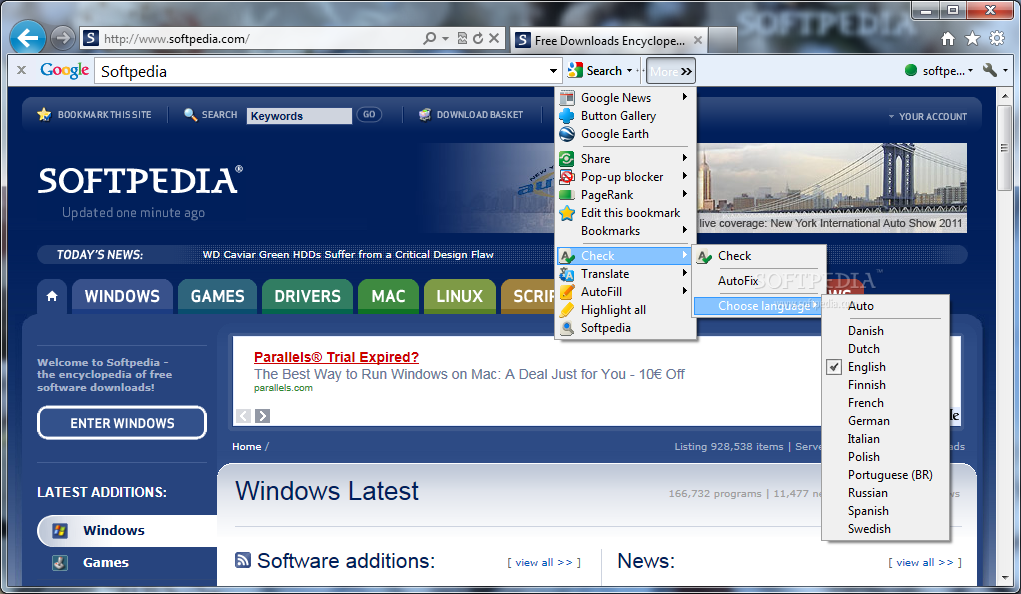Click the Share icon in the menu

pos(567,159)
